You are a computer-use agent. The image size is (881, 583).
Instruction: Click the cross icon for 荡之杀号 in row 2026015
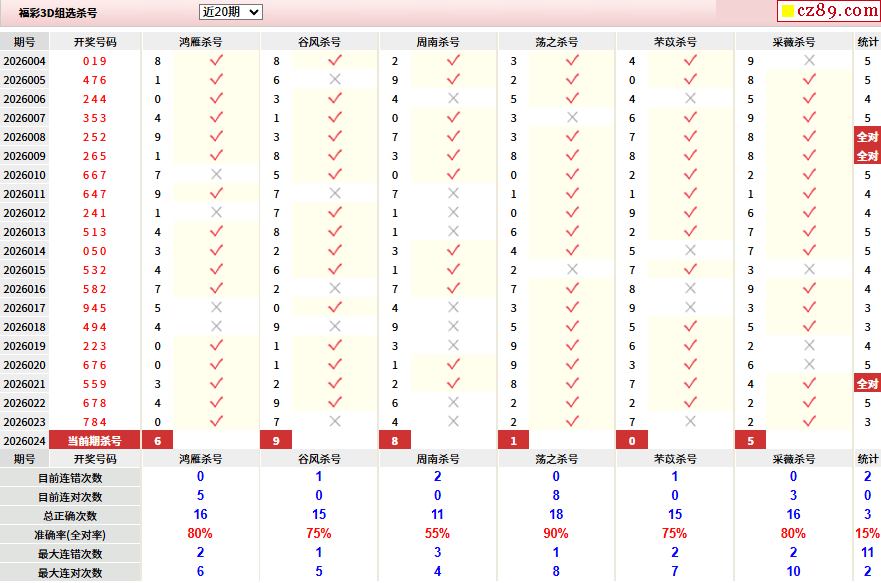[x=572, y=270]
